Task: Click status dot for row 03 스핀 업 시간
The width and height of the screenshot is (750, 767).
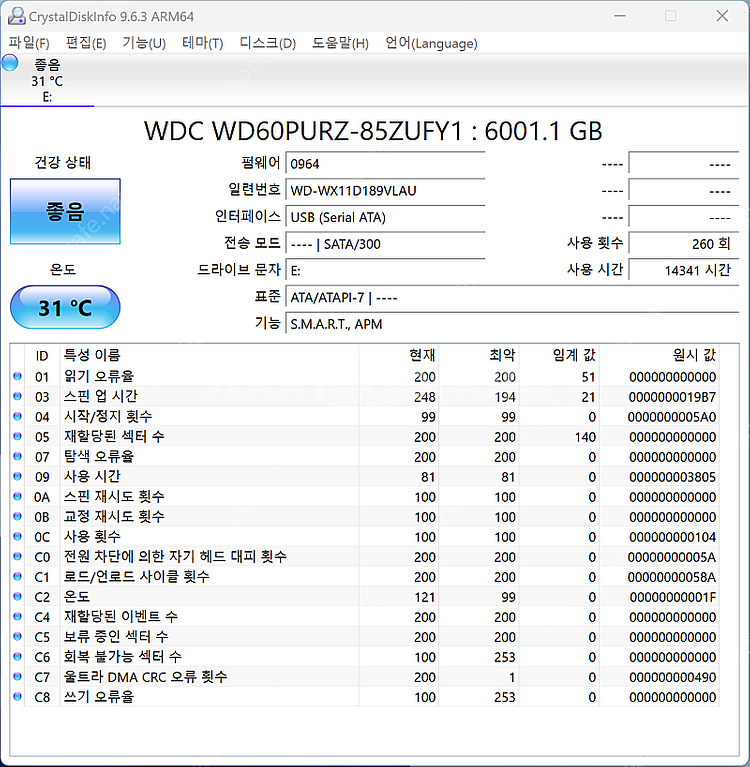Action: [x=17, y=397]
